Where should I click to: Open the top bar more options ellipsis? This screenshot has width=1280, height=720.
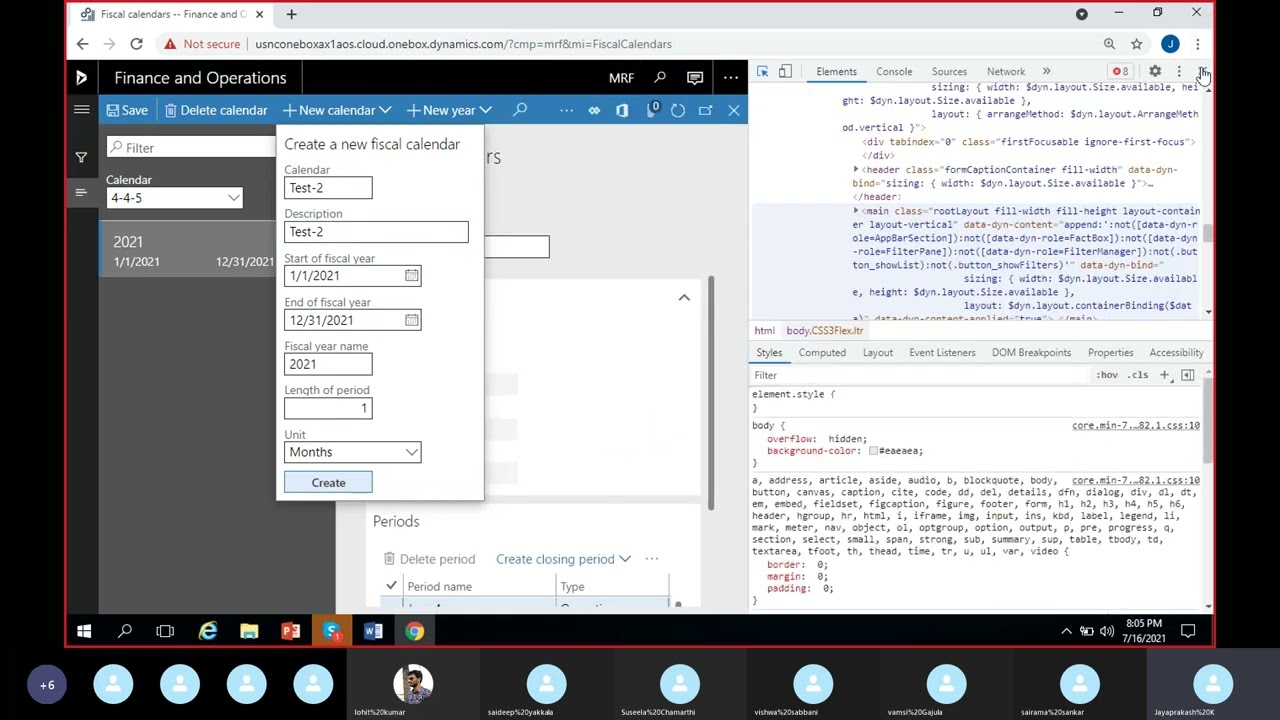(731, 78)
